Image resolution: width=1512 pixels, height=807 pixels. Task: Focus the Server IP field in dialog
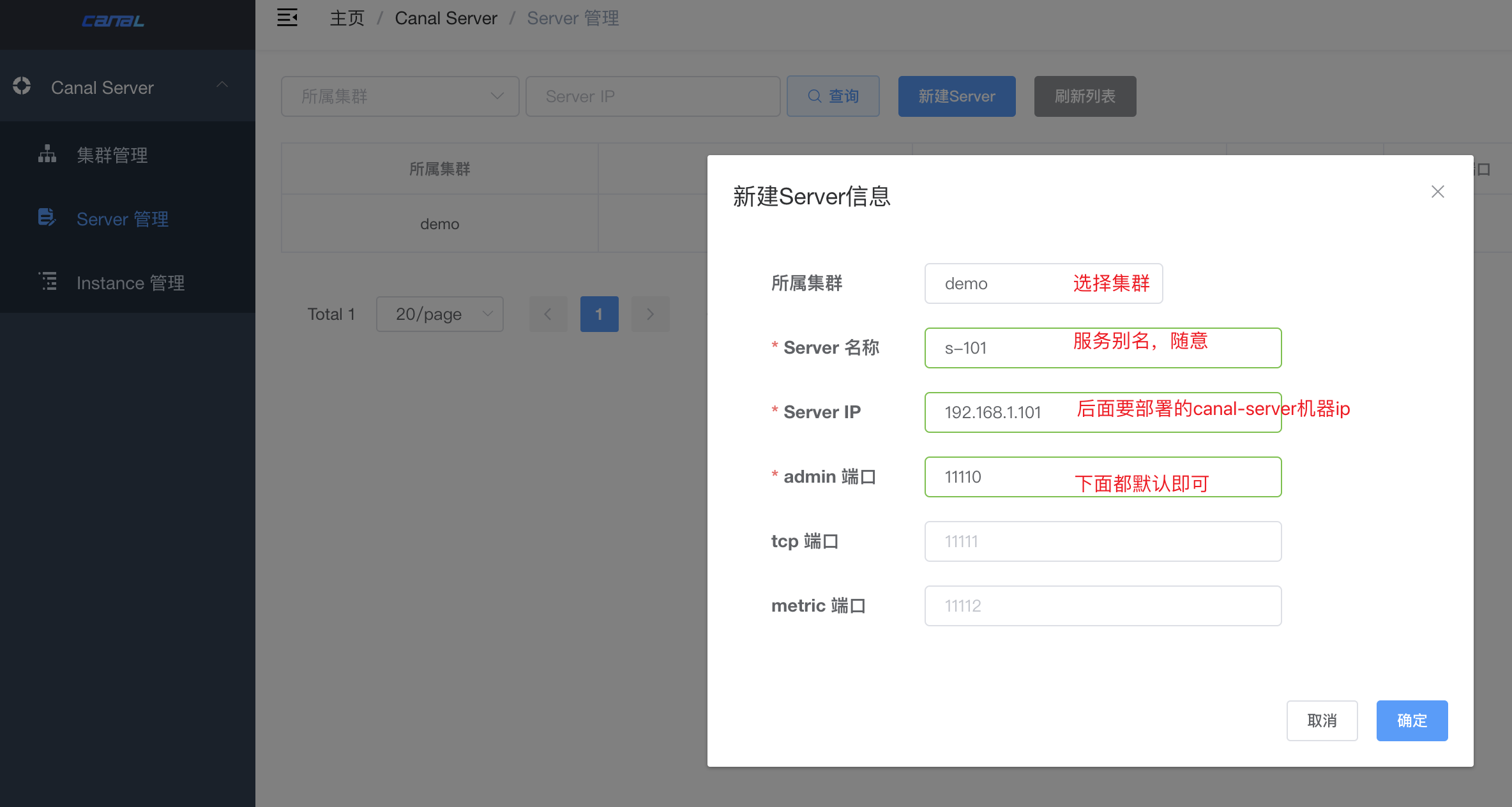1103,412
